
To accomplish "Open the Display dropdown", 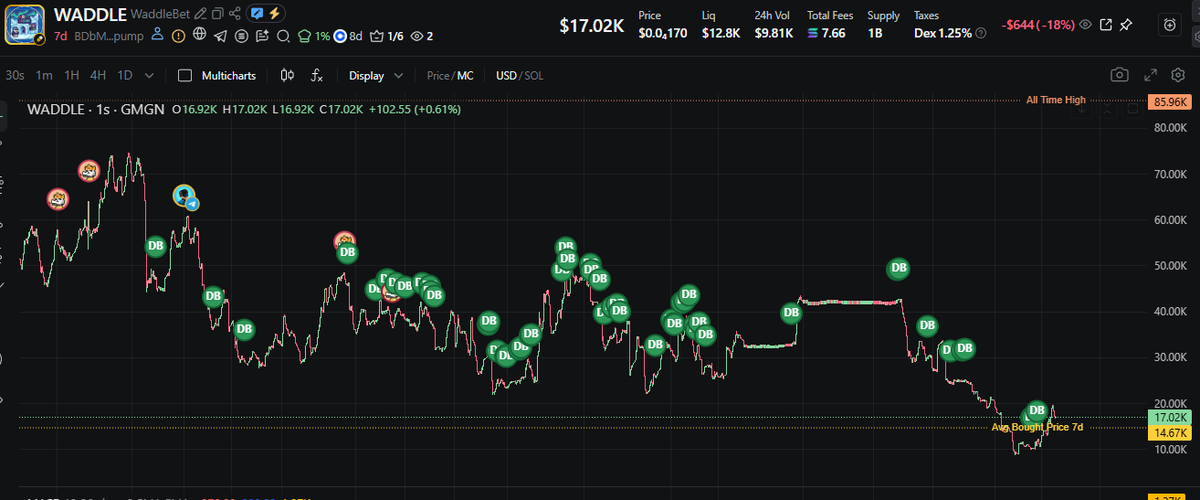I will 376,75.
